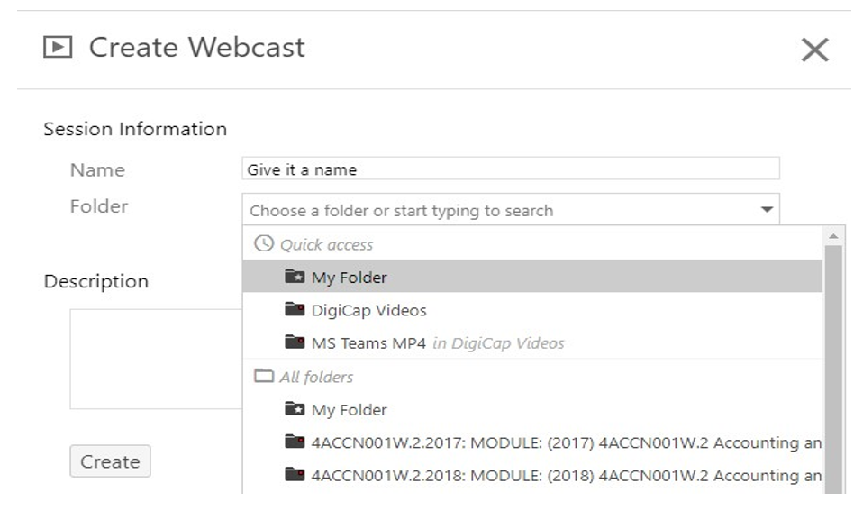Choose DigiCap Videos from the list
This screenshot has height=515, width=853.
tap(532, 309)
